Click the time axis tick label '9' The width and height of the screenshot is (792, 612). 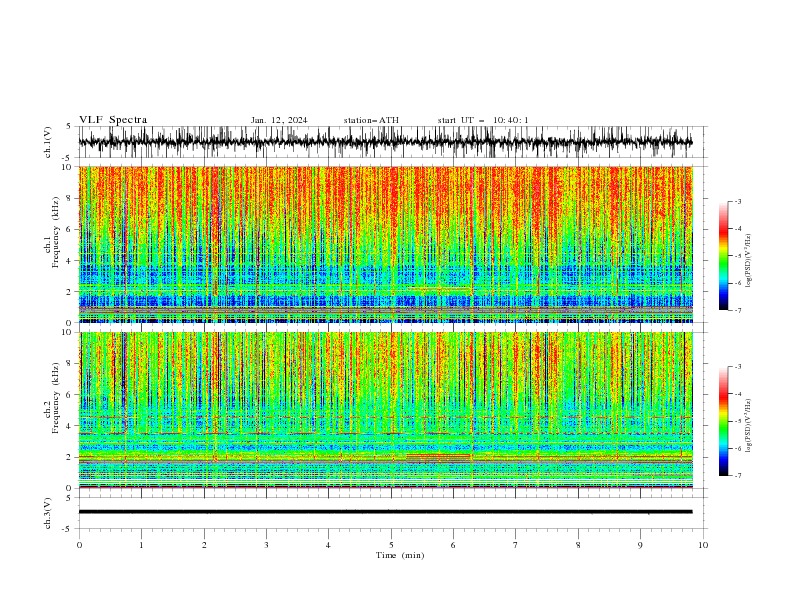(640, 545)
